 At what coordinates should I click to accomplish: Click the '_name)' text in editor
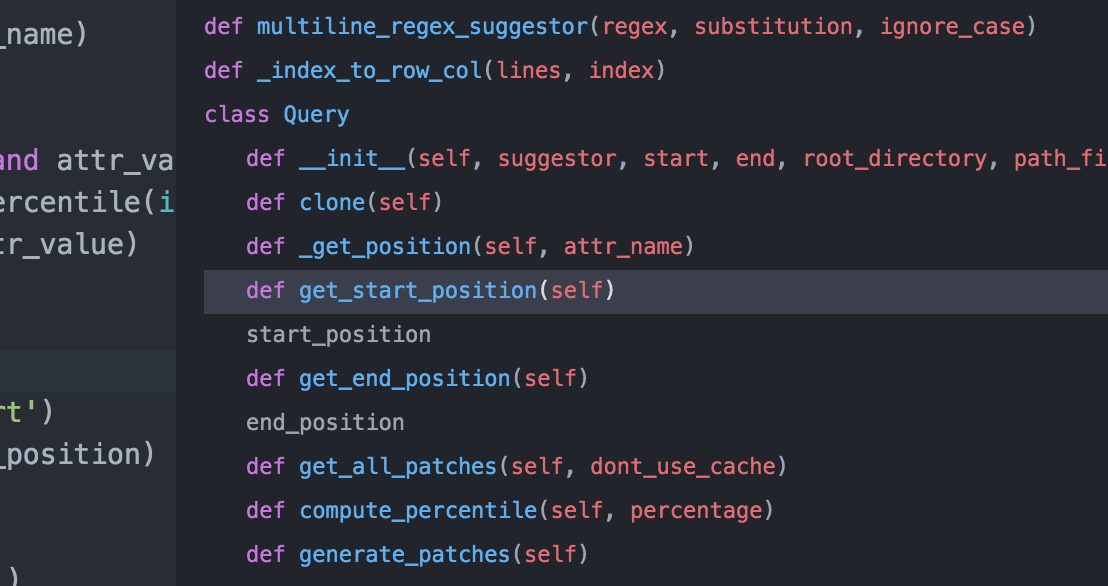coord(44,35)
